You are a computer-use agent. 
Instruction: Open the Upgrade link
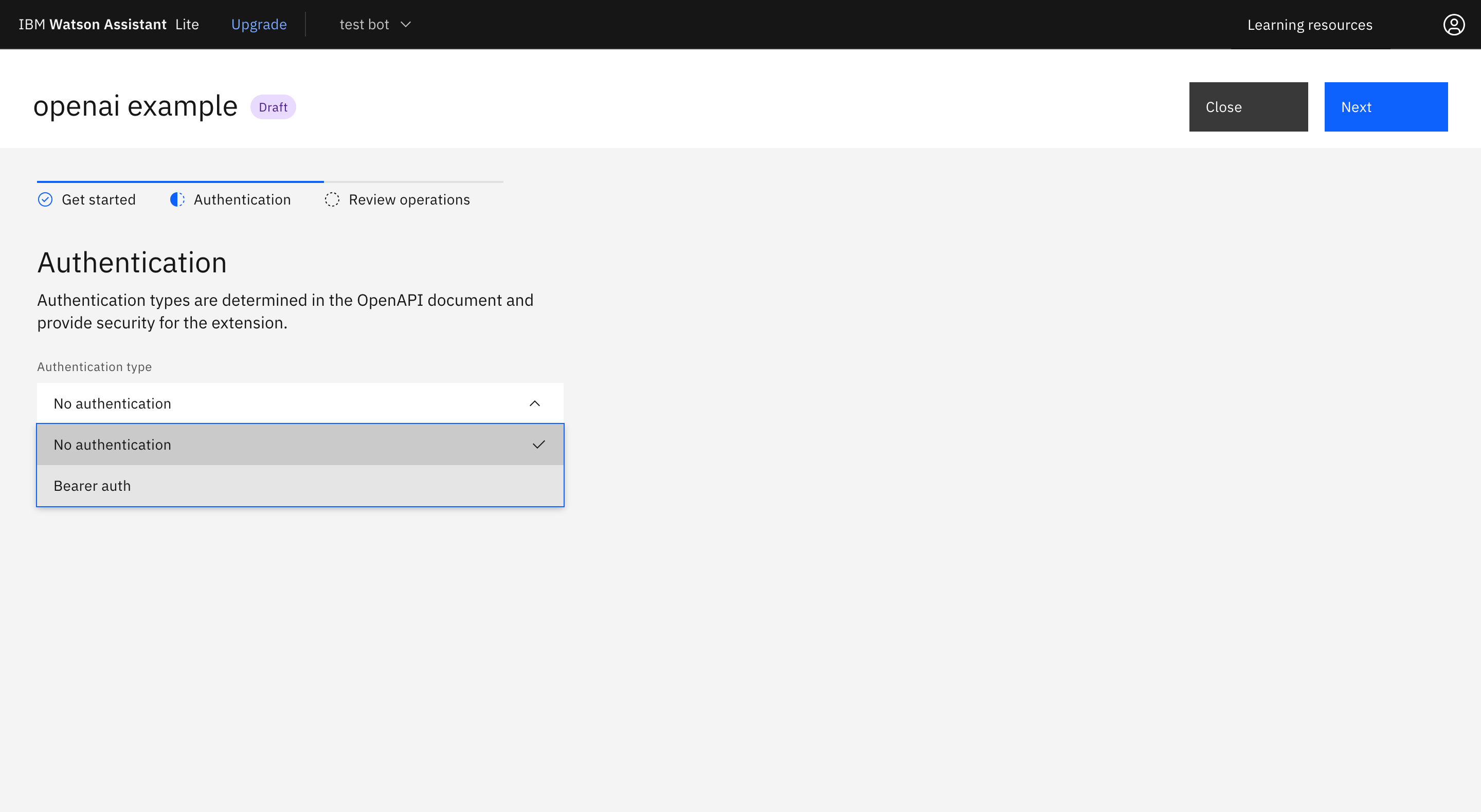coord(259,25)
